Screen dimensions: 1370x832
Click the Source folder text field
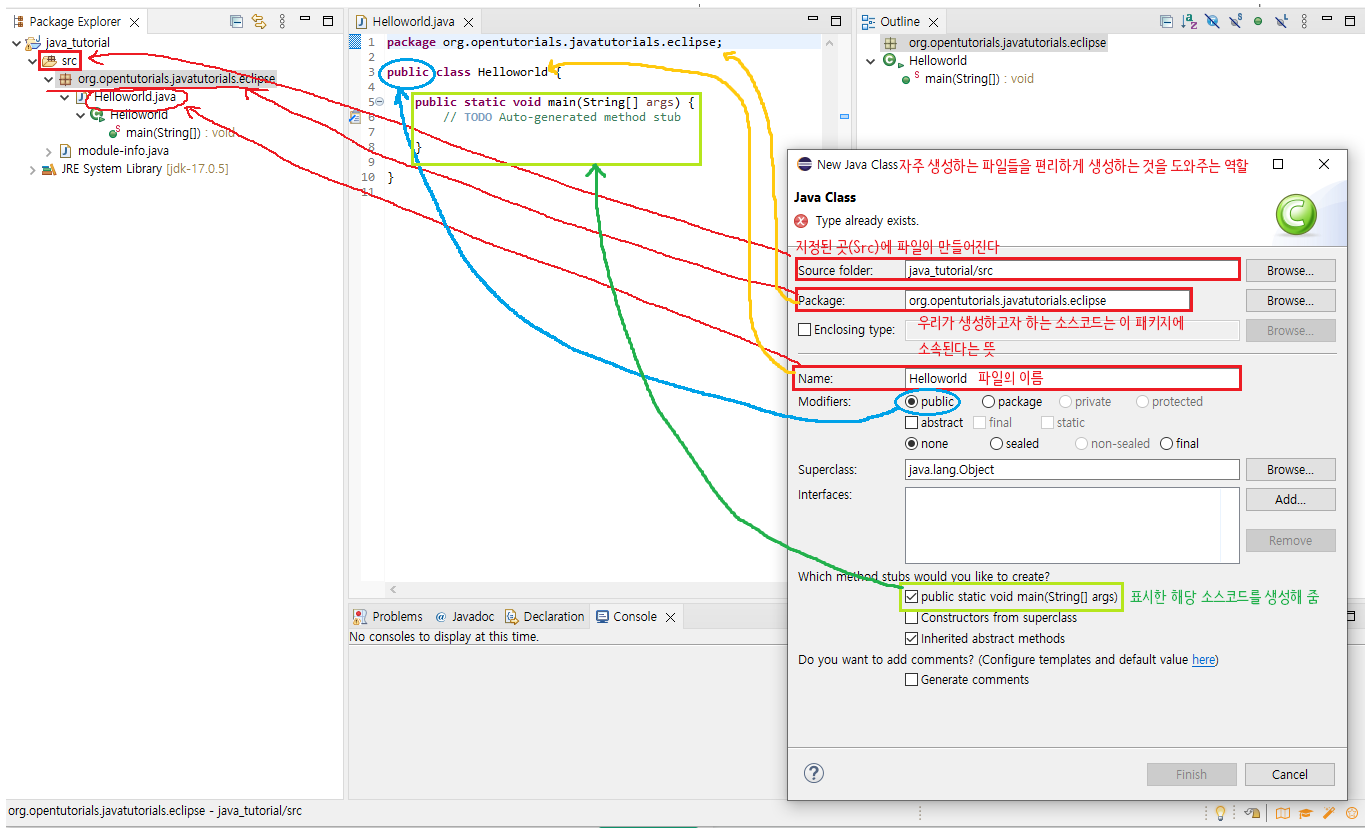tap(1072, 270)
